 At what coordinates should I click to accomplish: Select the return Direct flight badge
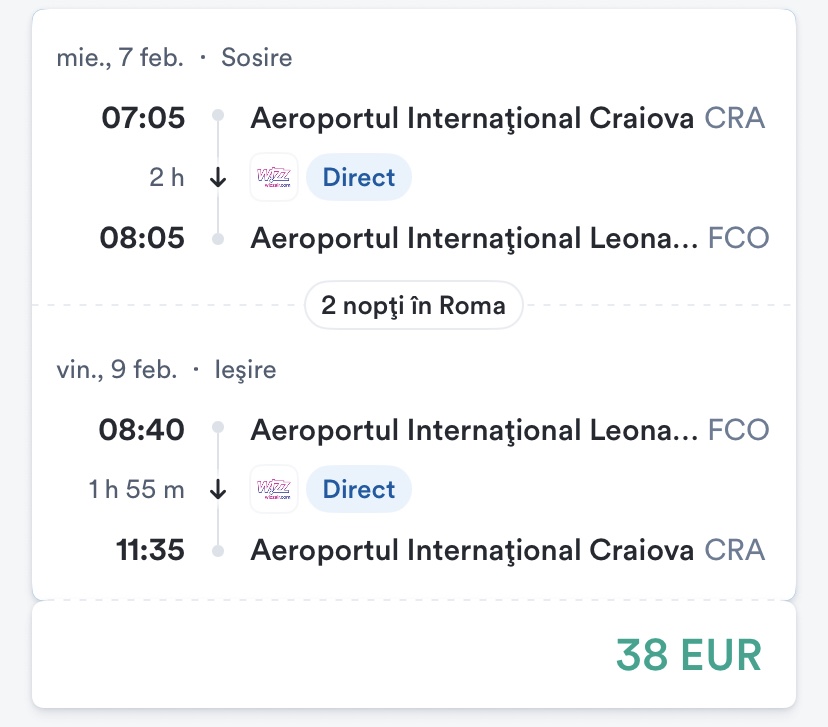click(359, 489)
